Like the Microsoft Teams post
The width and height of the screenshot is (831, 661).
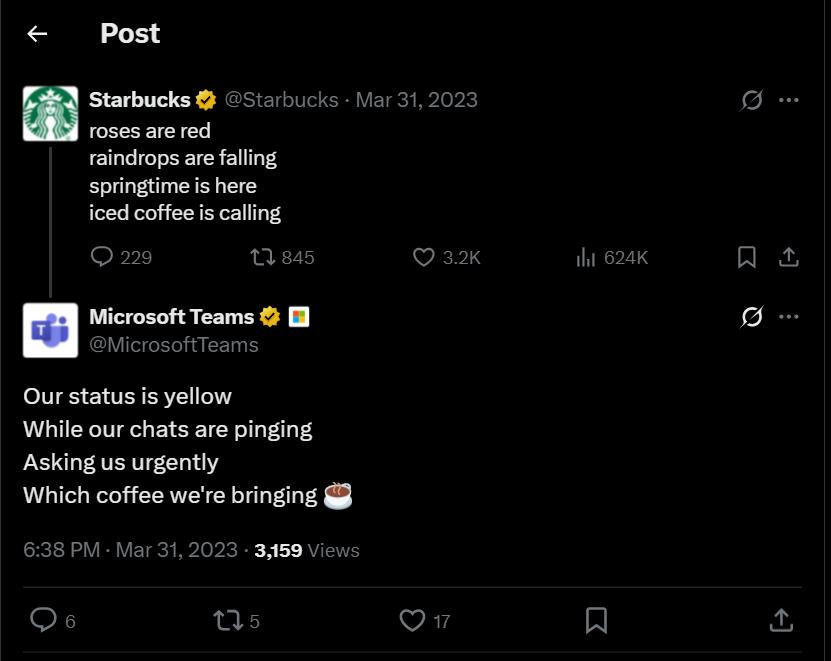tap(412, 620)
